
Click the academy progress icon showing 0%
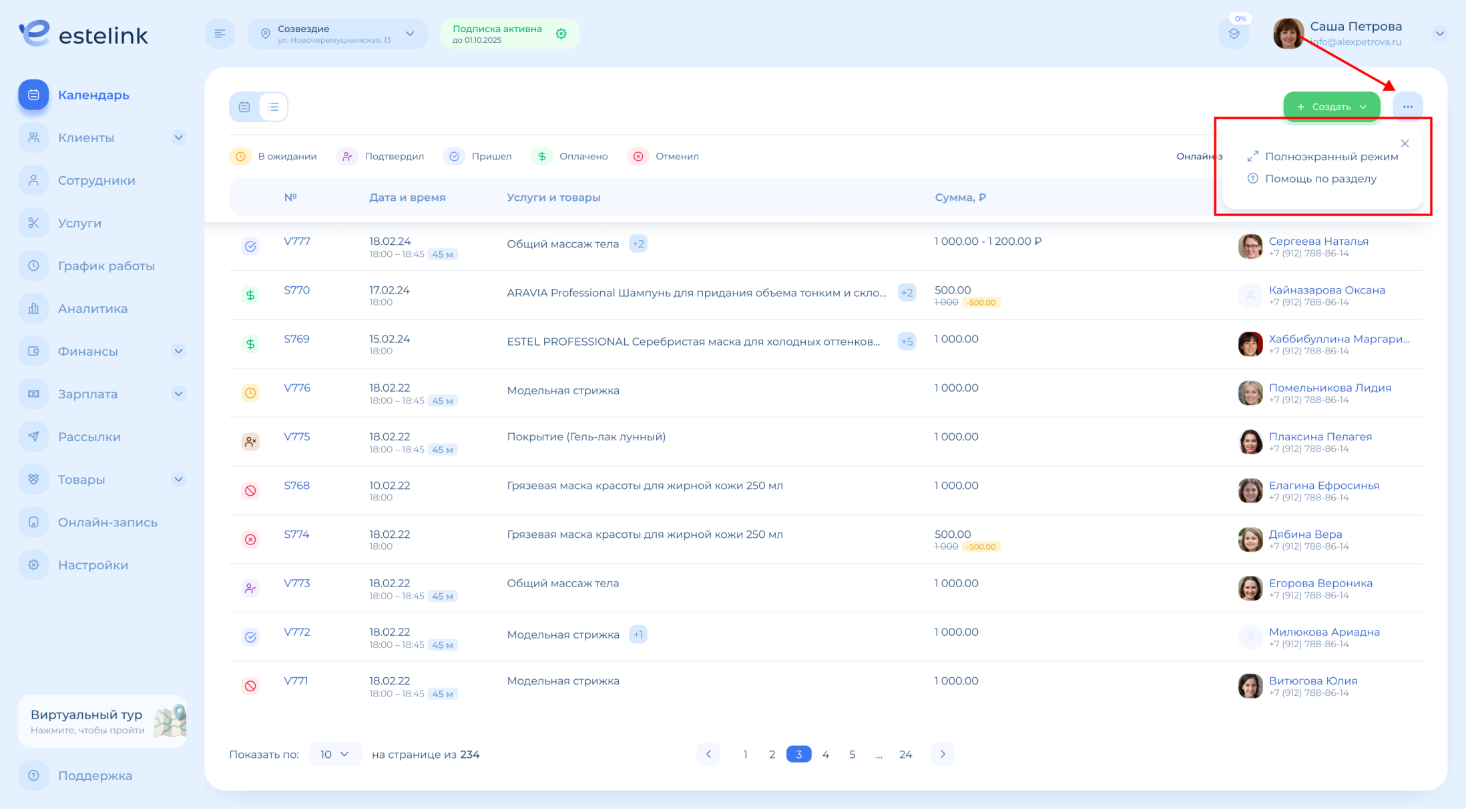1234,33
